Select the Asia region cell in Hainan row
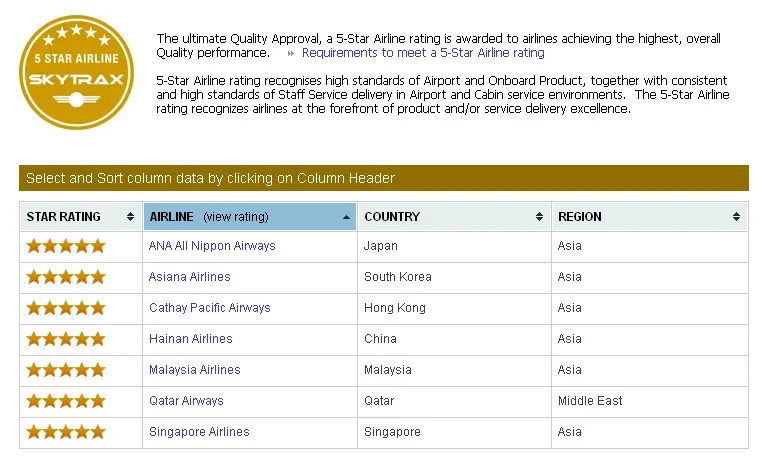The height and width of the screenshot is (466, 772). tap(650, 339)
